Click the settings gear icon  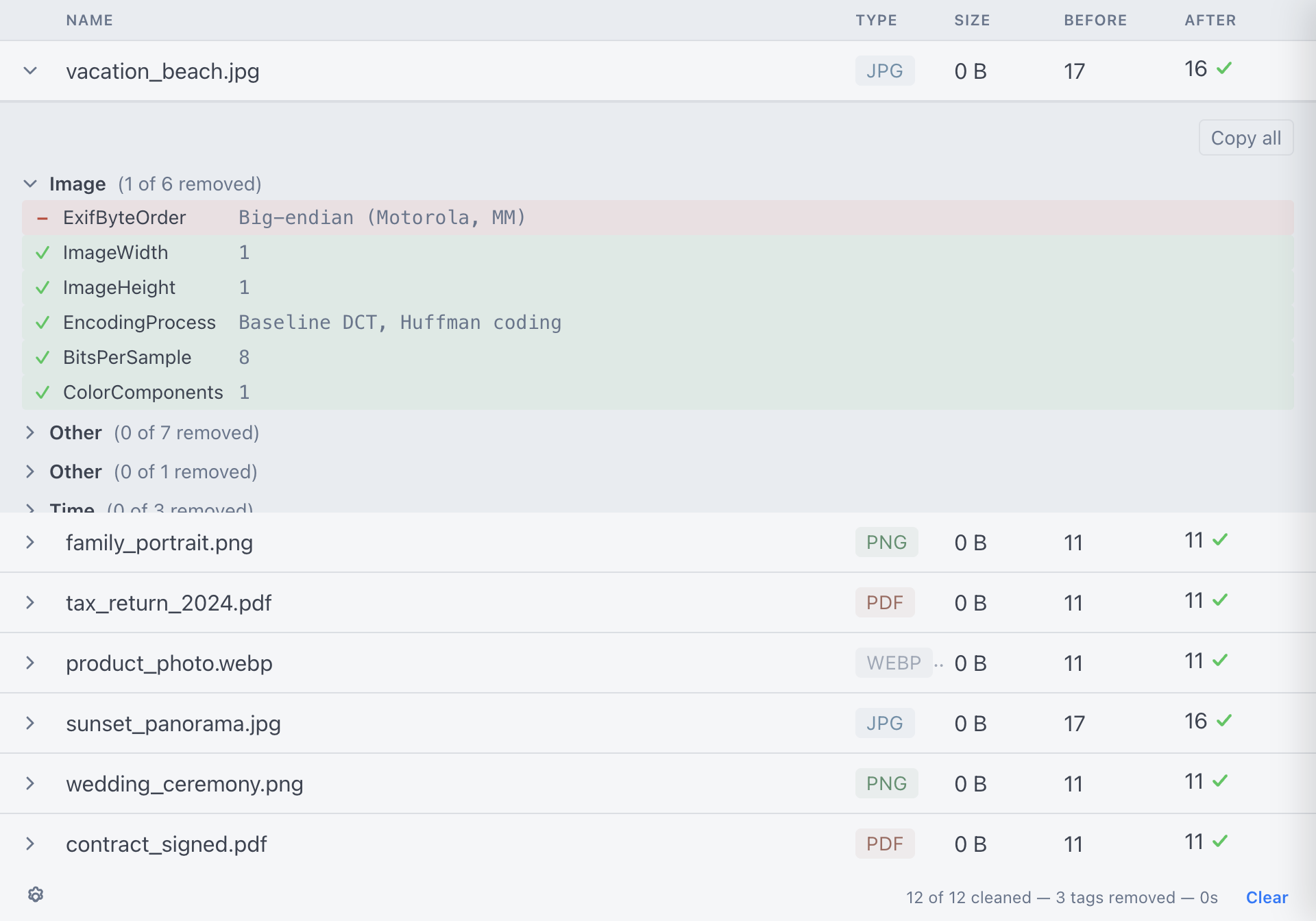(36, 894)
